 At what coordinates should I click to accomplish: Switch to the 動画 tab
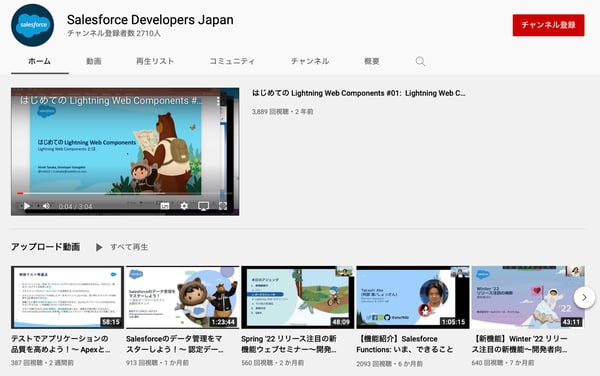pyautogui.click(x=94, y=61)
